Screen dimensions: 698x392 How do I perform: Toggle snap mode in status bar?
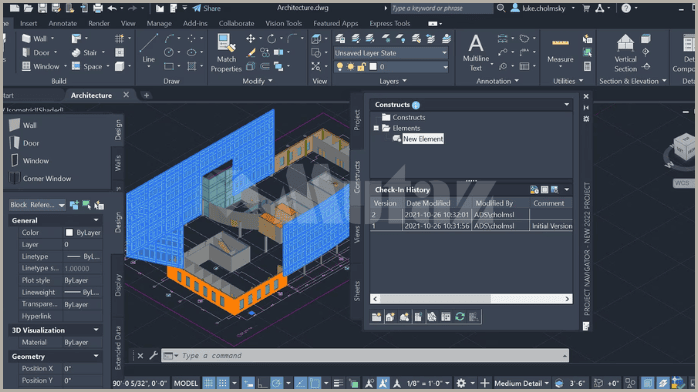tap(223, 383)
